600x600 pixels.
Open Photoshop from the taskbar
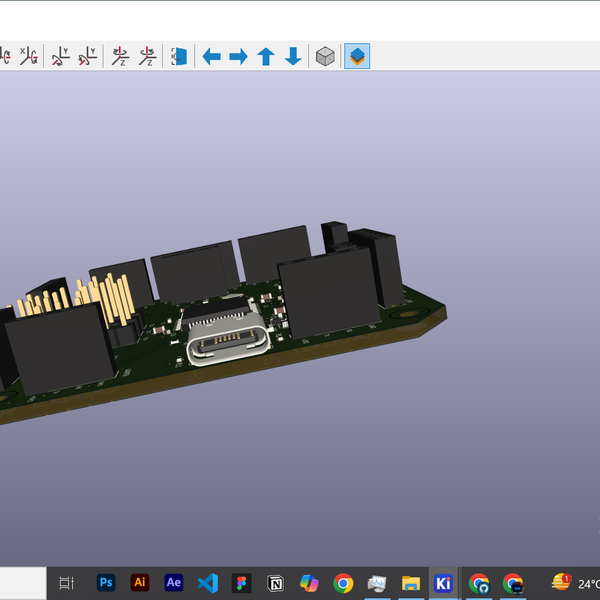(x=106, y=582)
